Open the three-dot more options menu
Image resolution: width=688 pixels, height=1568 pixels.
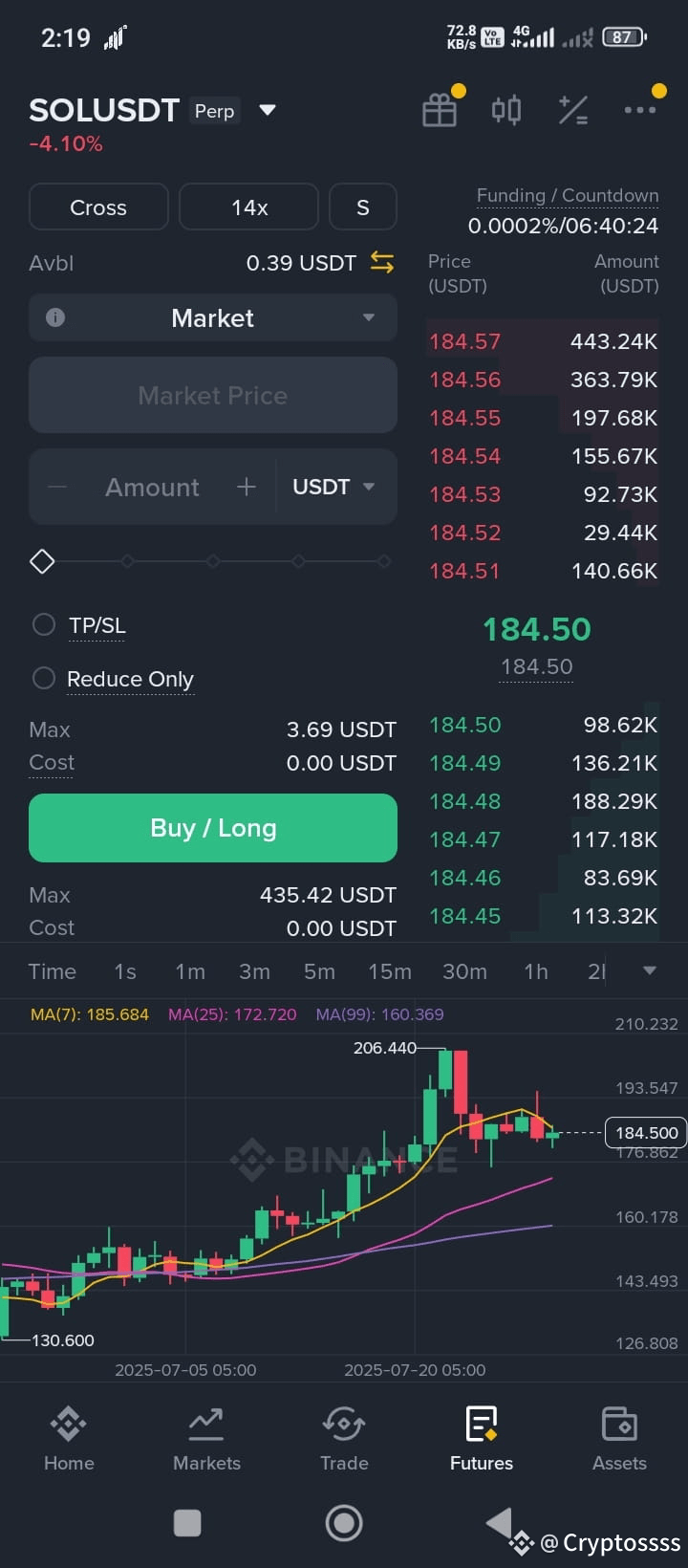pyautogui.click(x=640, y=110)
